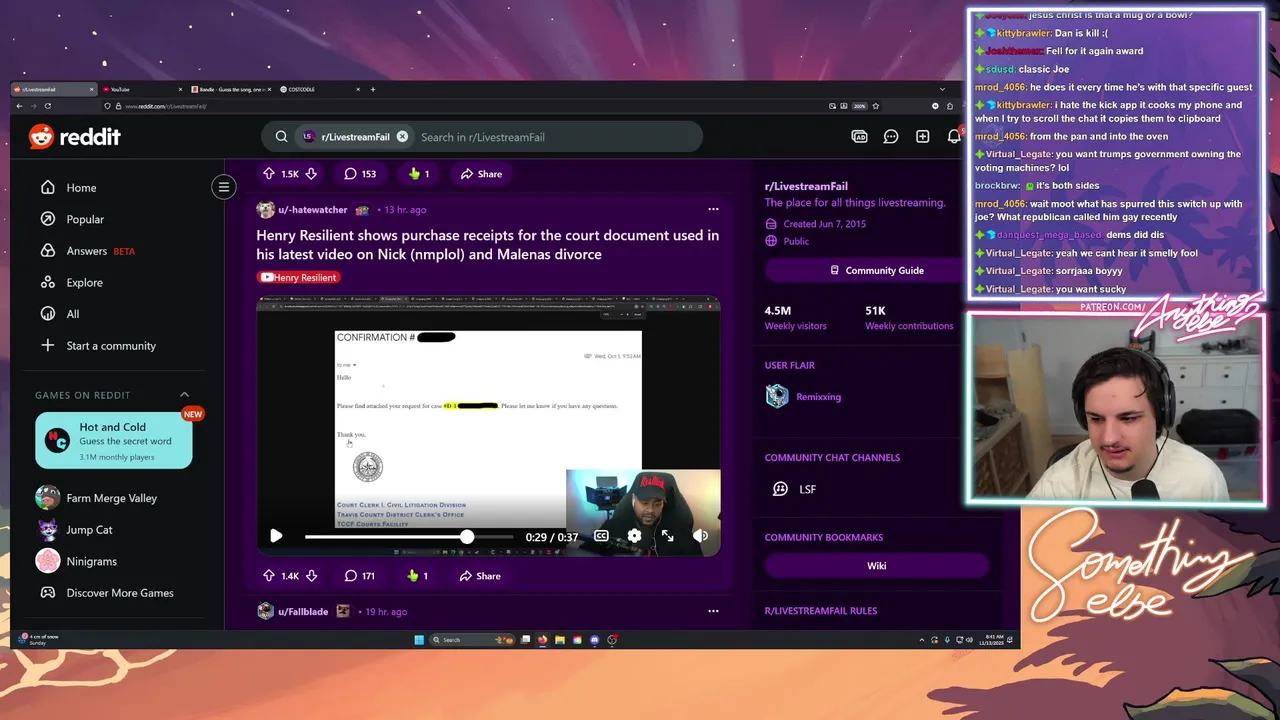Edit user flair Remixxing
1280x720 pixels.
[x=818, y=397]
